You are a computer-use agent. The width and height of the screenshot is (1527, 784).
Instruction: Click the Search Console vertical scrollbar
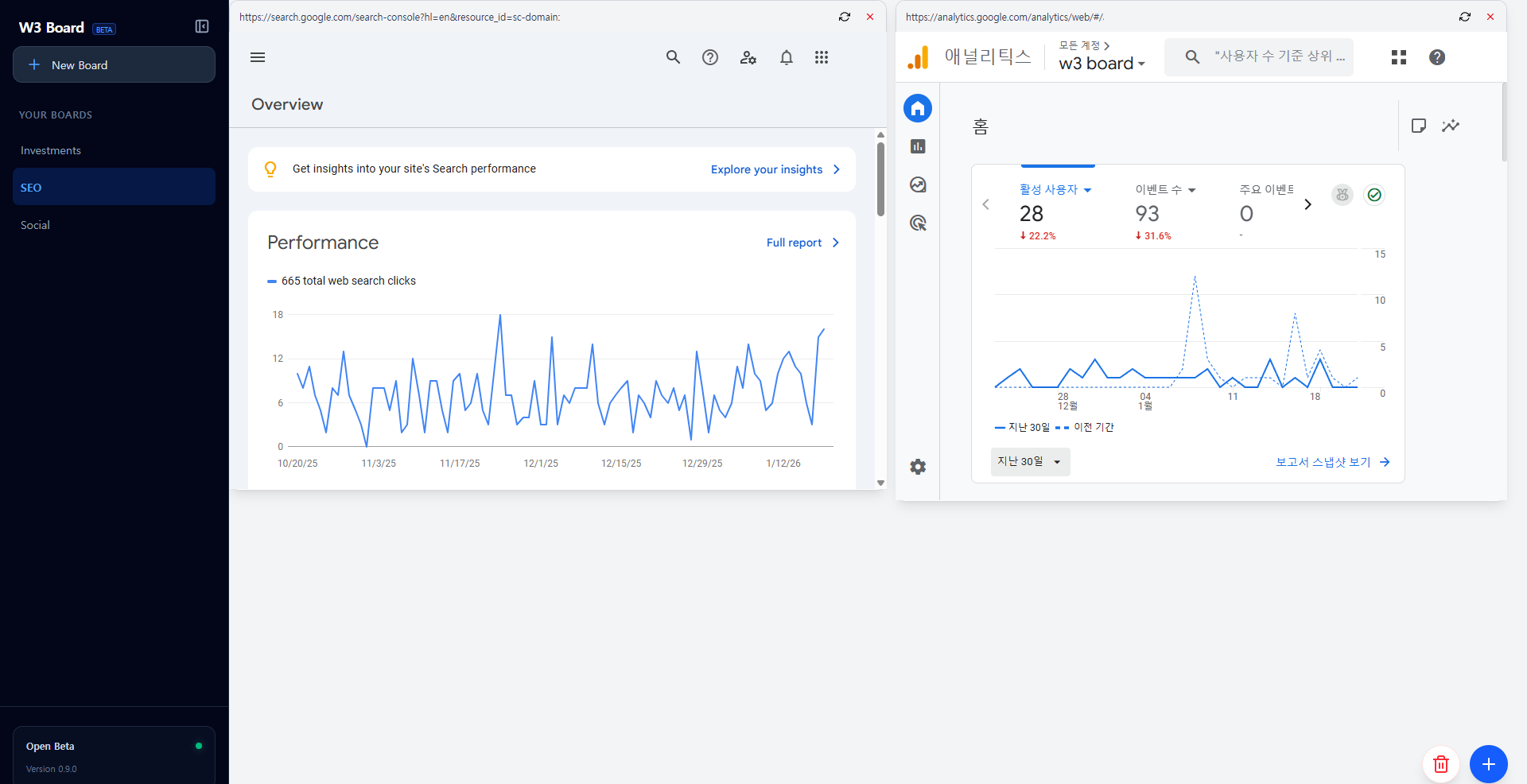coord(880,179)
